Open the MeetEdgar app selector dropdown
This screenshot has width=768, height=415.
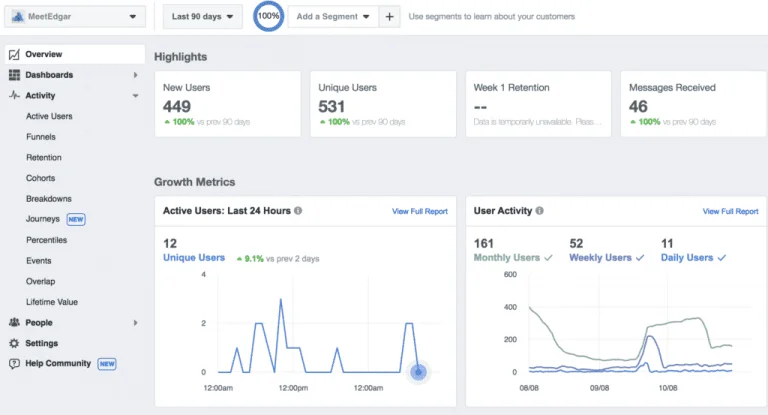(x=75, y=17)
